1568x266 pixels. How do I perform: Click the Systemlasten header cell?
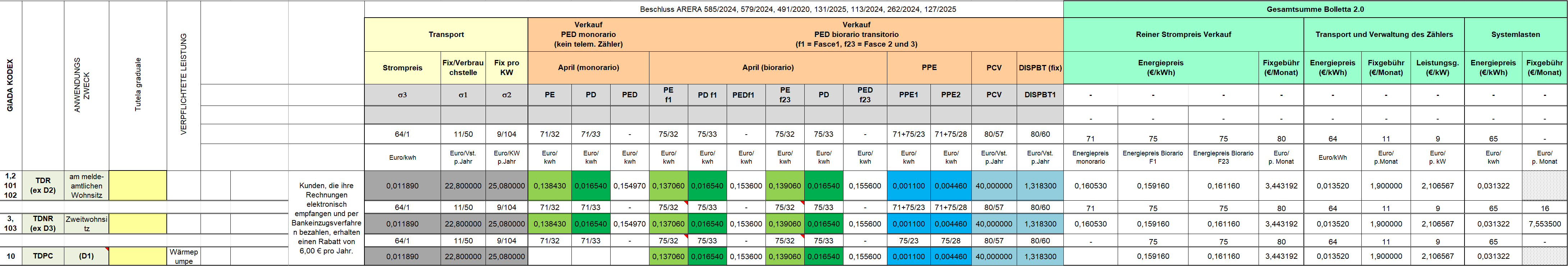pyautogui.click(x=1516, y=34)
